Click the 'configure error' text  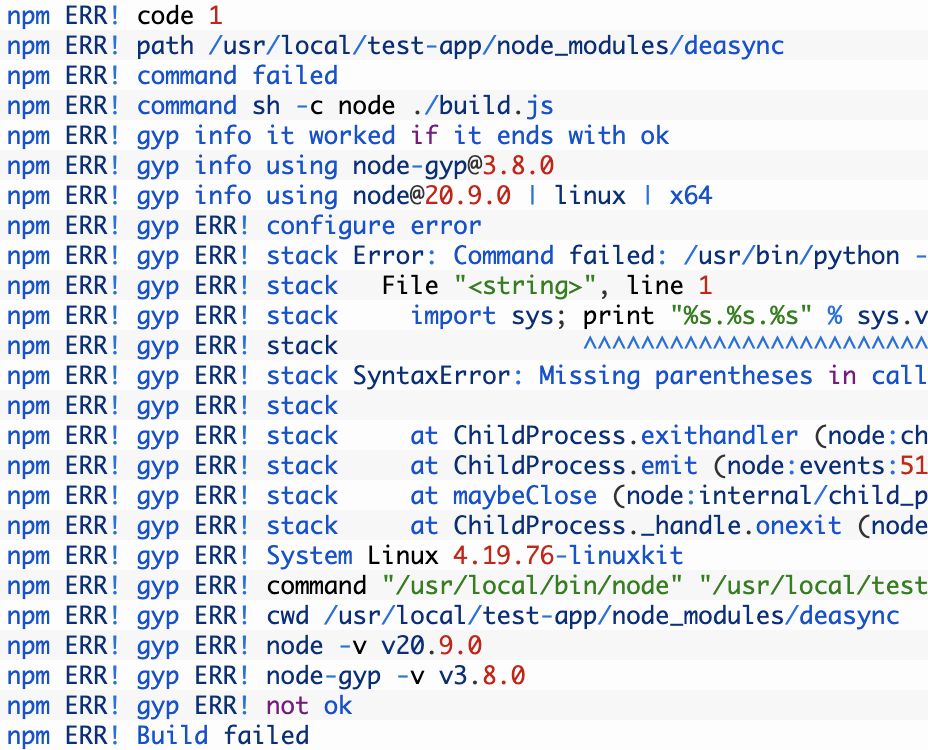point(374,226)
